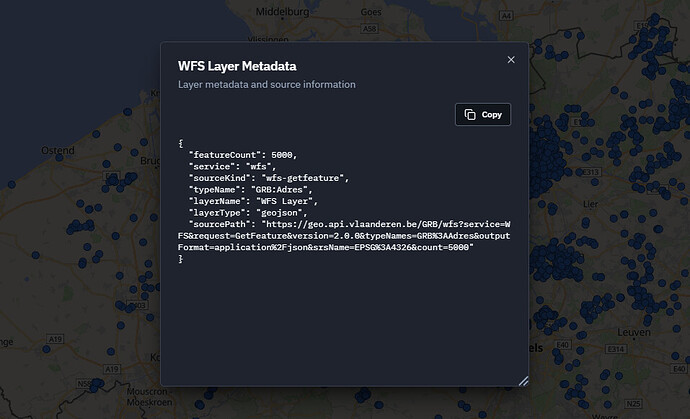The width and height of the screenshot is (690, 419).
Task: Click the A4 road shield
Action: coord(506,16)
